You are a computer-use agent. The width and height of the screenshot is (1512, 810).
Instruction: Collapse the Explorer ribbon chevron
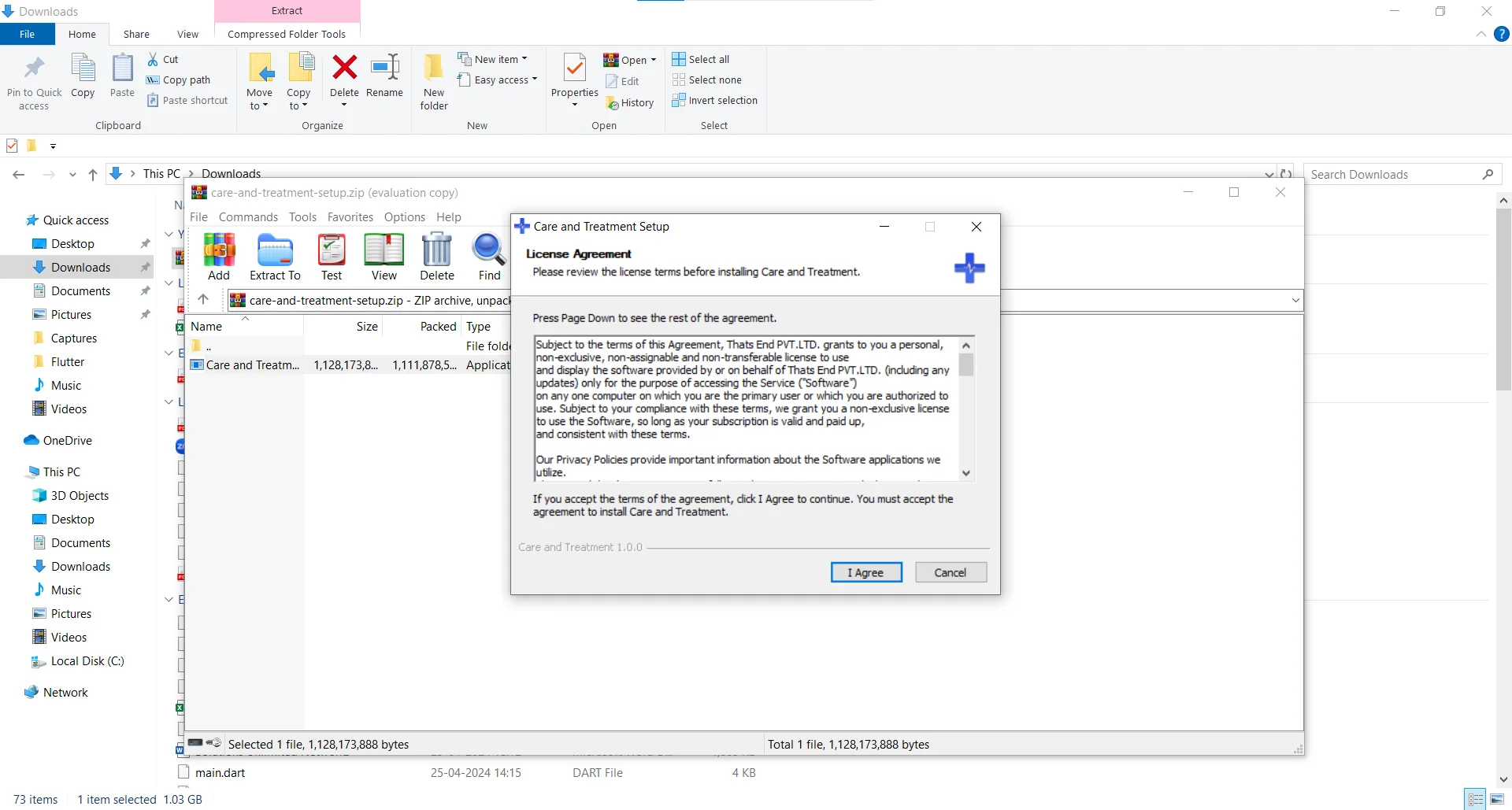click(1481, 34)
